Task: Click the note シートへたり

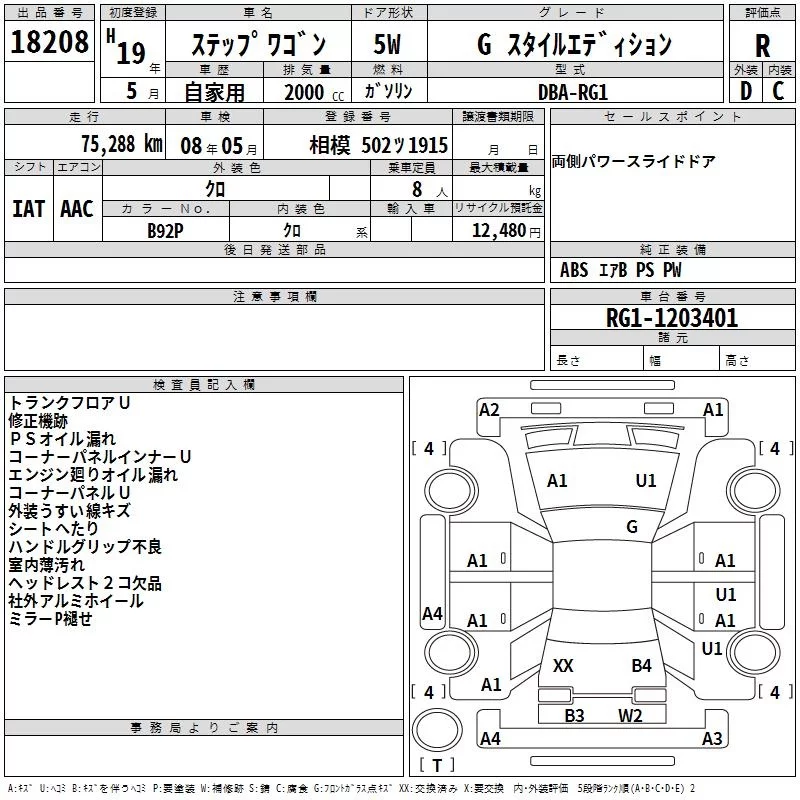Action: [x=53, y=529]
